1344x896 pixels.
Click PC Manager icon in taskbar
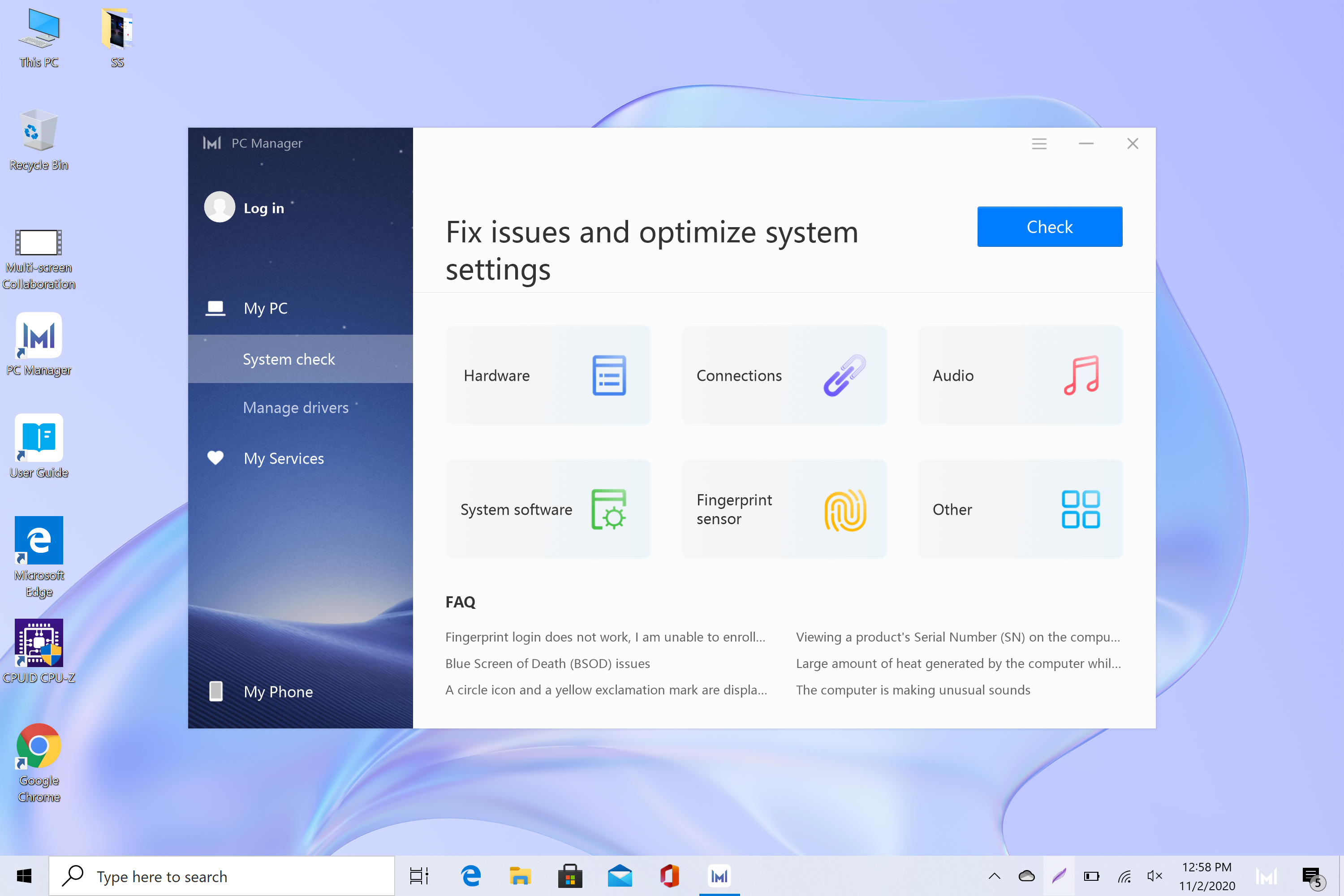click(719, 876)
